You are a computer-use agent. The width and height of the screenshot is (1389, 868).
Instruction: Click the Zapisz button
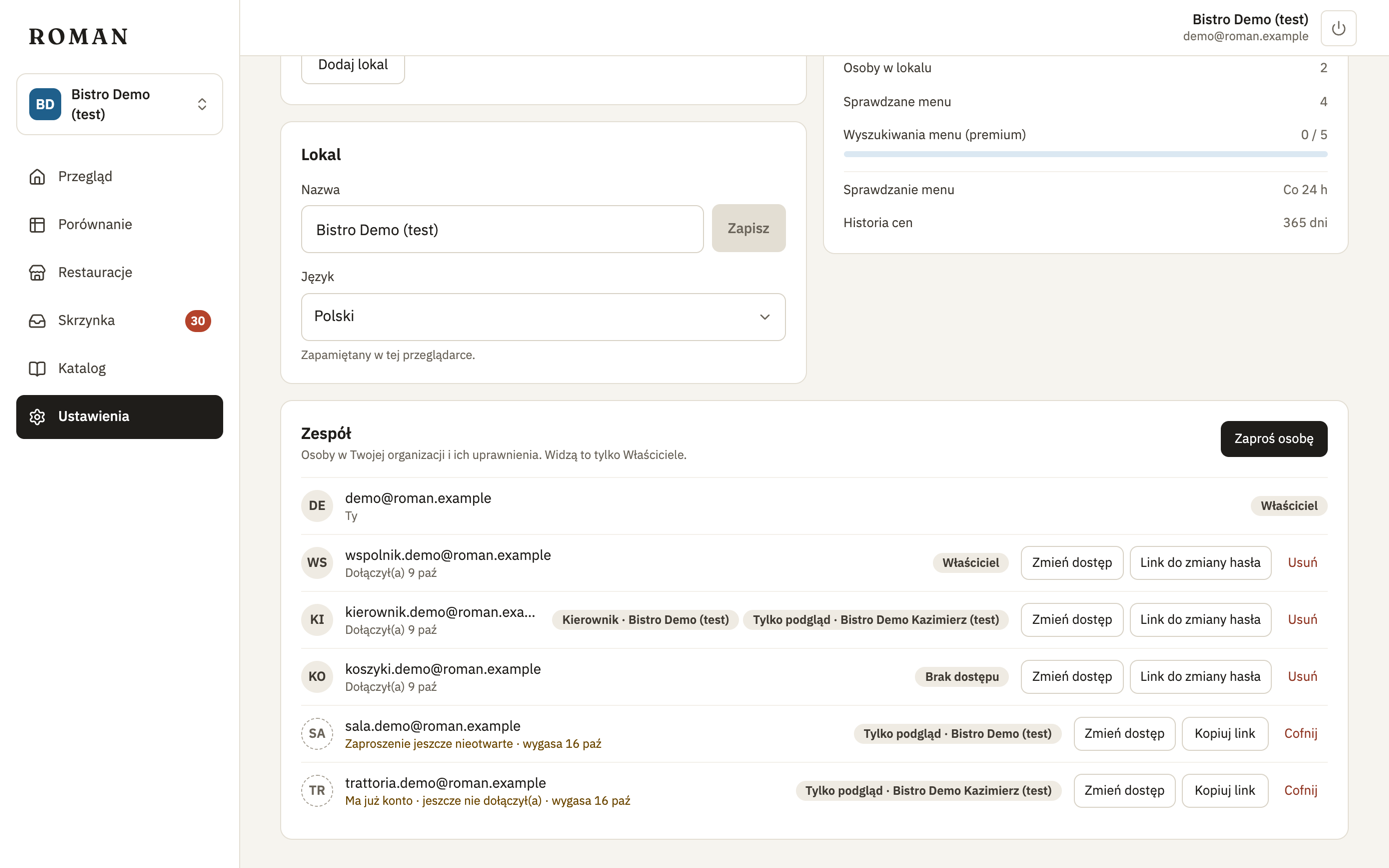[749, 229]
